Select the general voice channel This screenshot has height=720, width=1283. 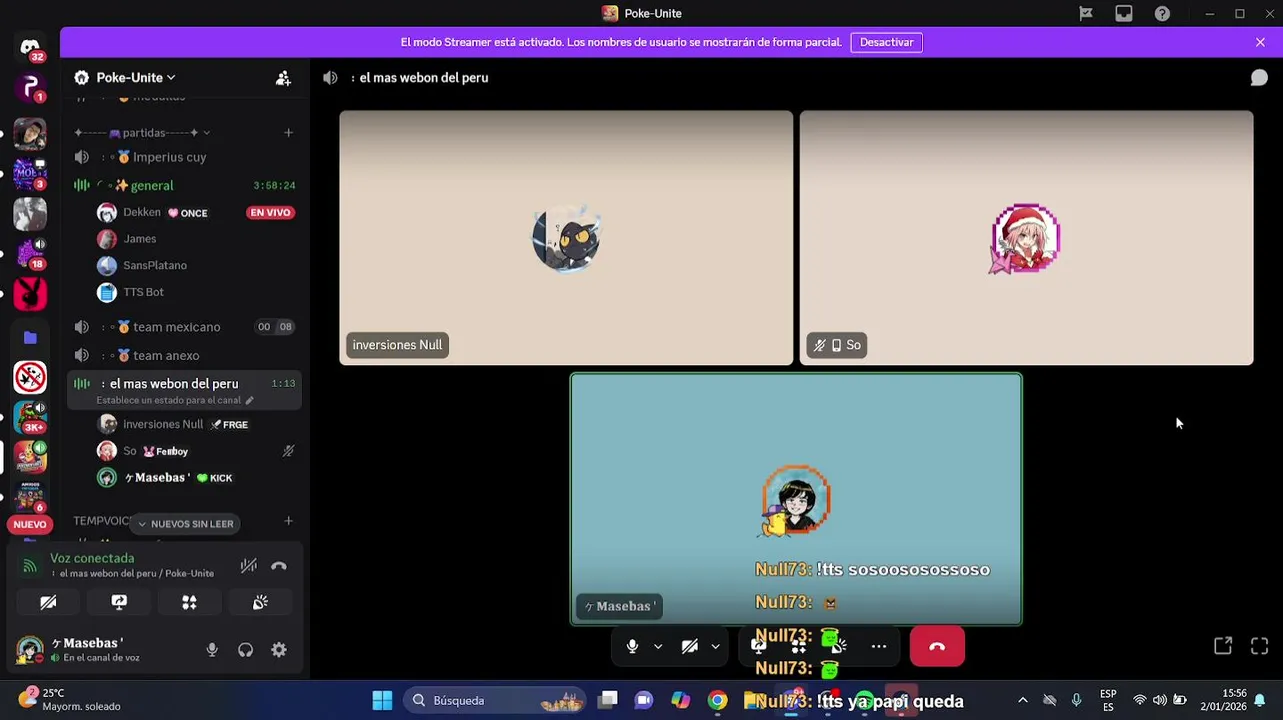(184, 185)
